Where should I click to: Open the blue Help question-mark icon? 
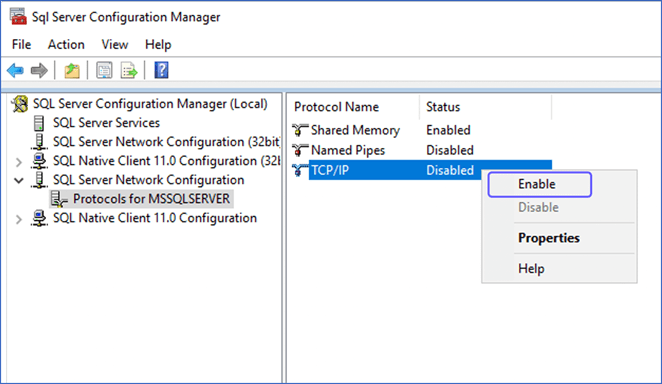pos(161,70)
